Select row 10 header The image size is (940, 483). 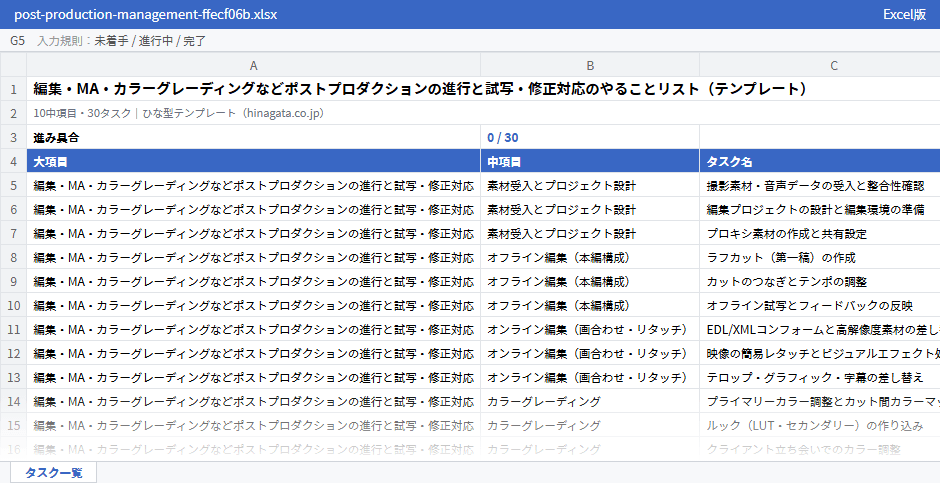[13, 305]
